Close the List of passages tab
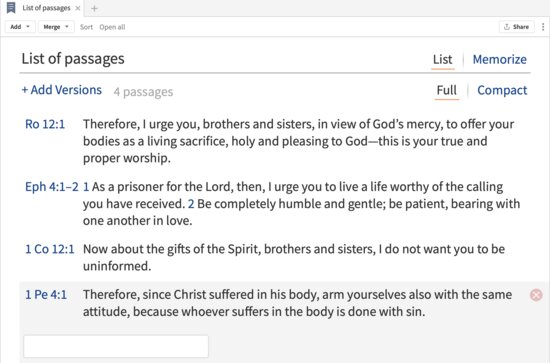This screenshot has height=363, width=550. coord(78,8)
